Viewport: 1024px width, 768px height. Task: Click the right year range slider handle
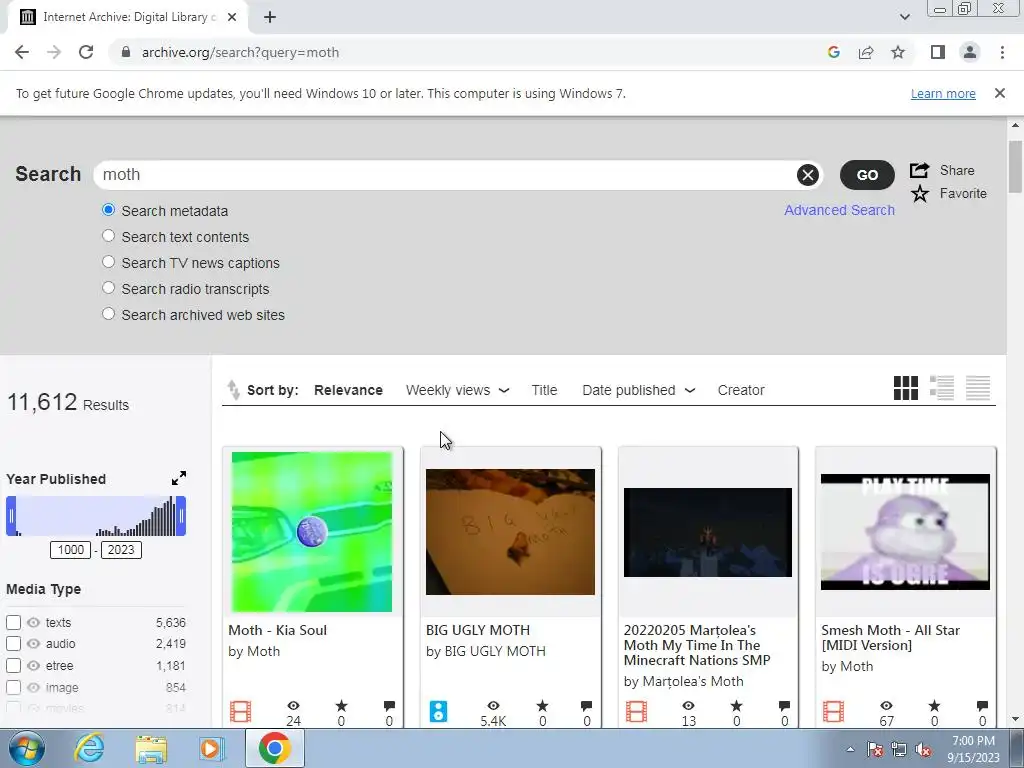tap(181, 516)
